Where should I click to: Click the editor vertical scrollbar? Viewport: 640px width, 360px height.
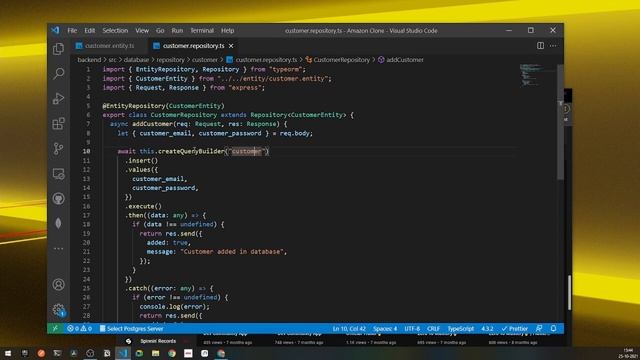(x=560, y=122)
